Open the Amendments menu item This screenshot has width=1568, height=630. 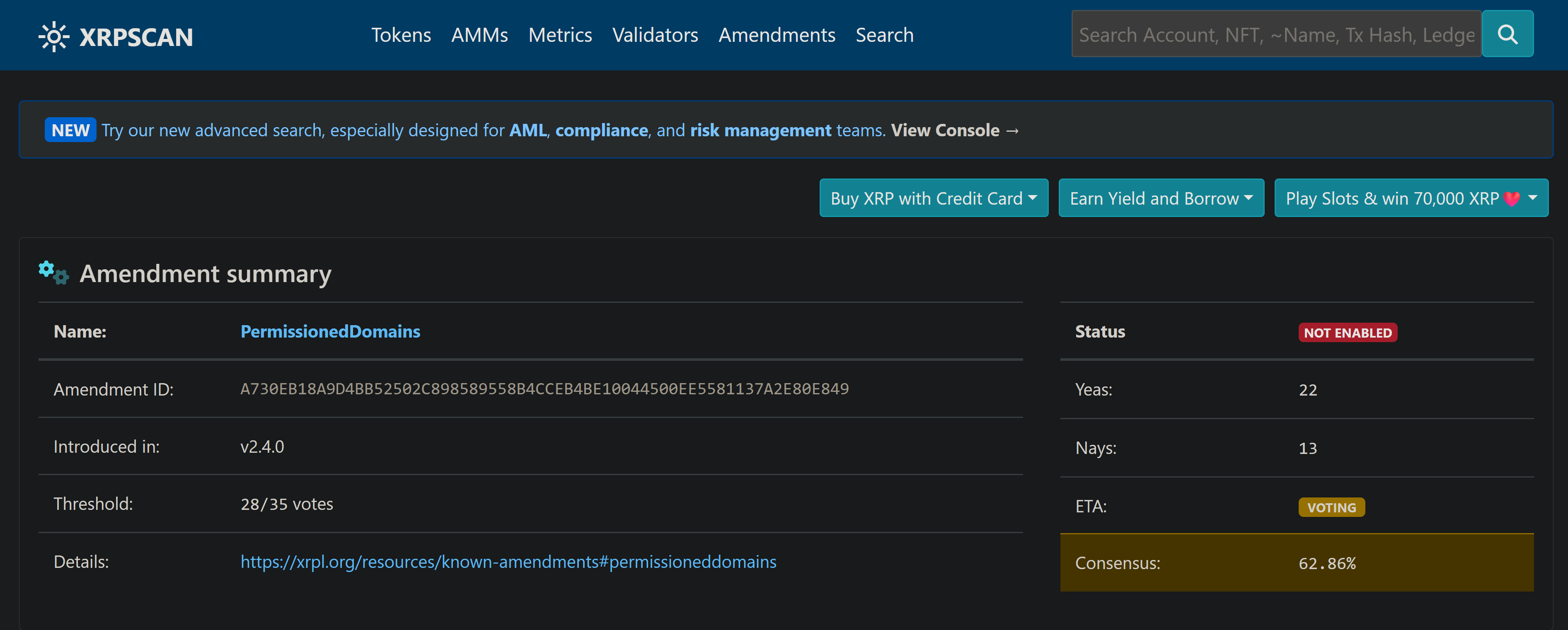777,35
